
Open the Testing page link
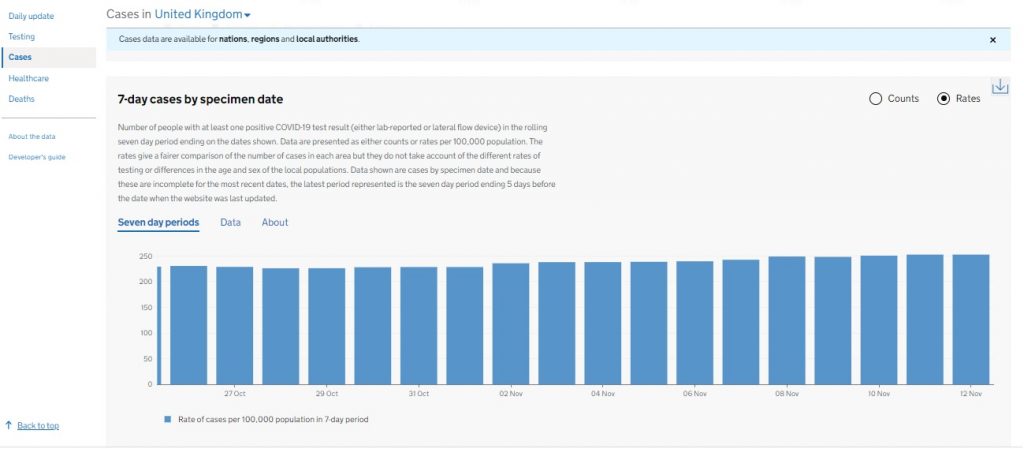21,36
